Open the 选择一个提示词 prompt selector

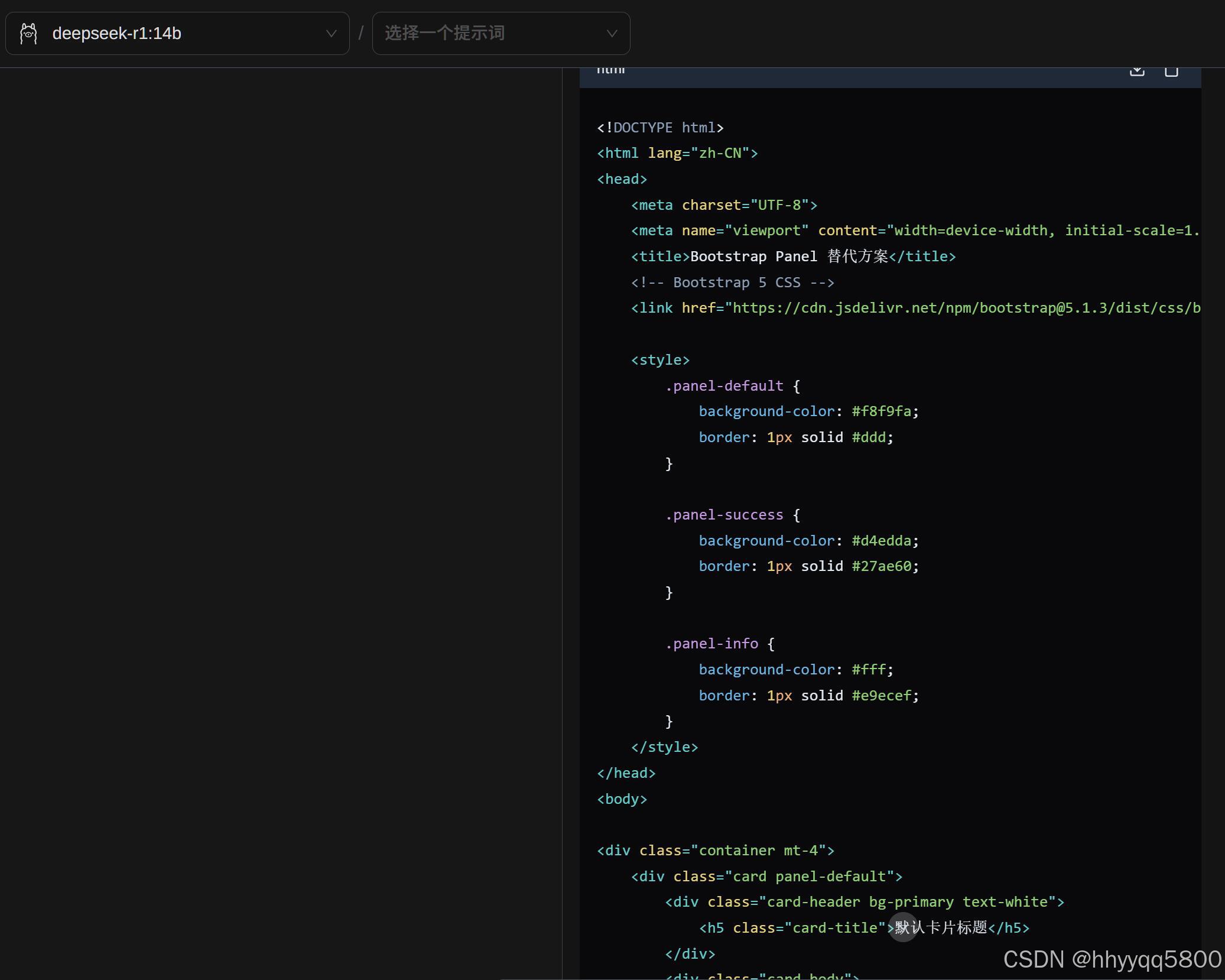click(x=444, y=34)
